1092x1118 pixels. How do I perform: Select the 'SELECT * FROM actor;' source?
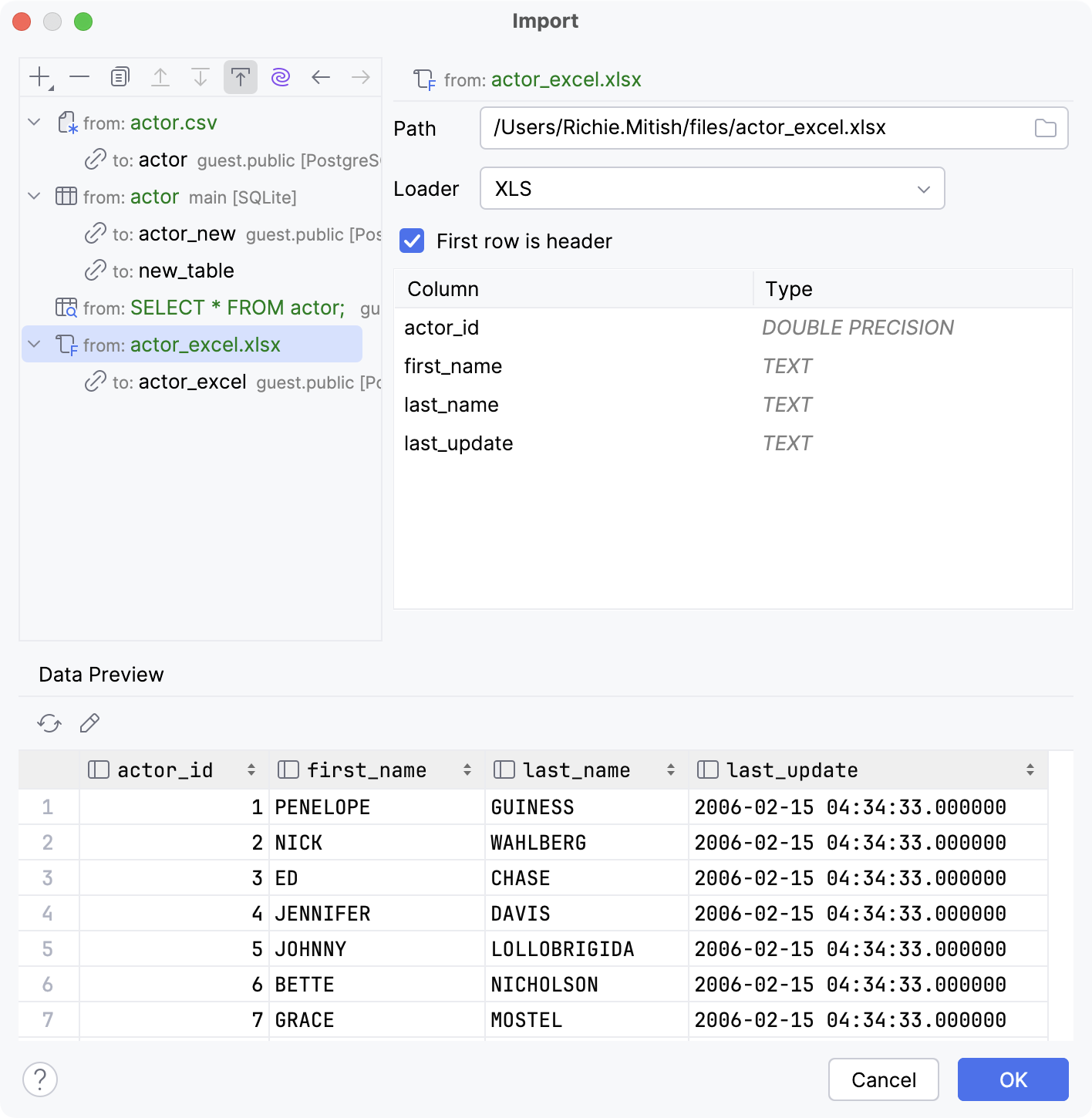click(x=237, y=307)
